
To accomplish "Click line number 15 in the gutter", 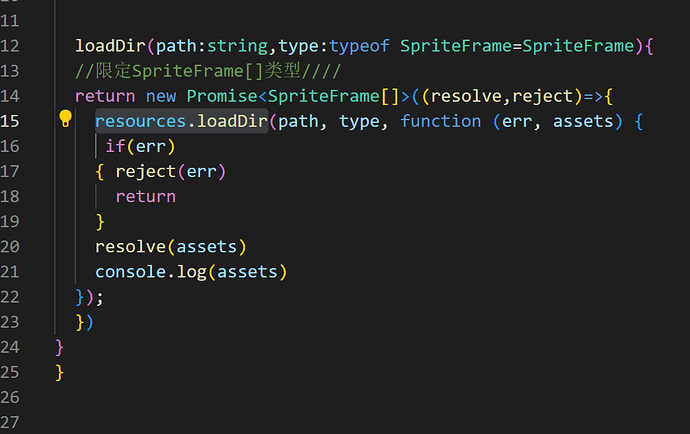I will pos(11,120).
